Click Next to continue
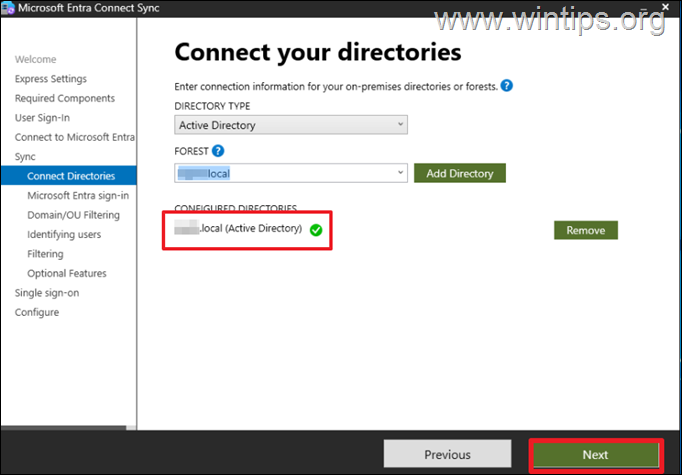682x475 pixels. [x=595, y=455]
